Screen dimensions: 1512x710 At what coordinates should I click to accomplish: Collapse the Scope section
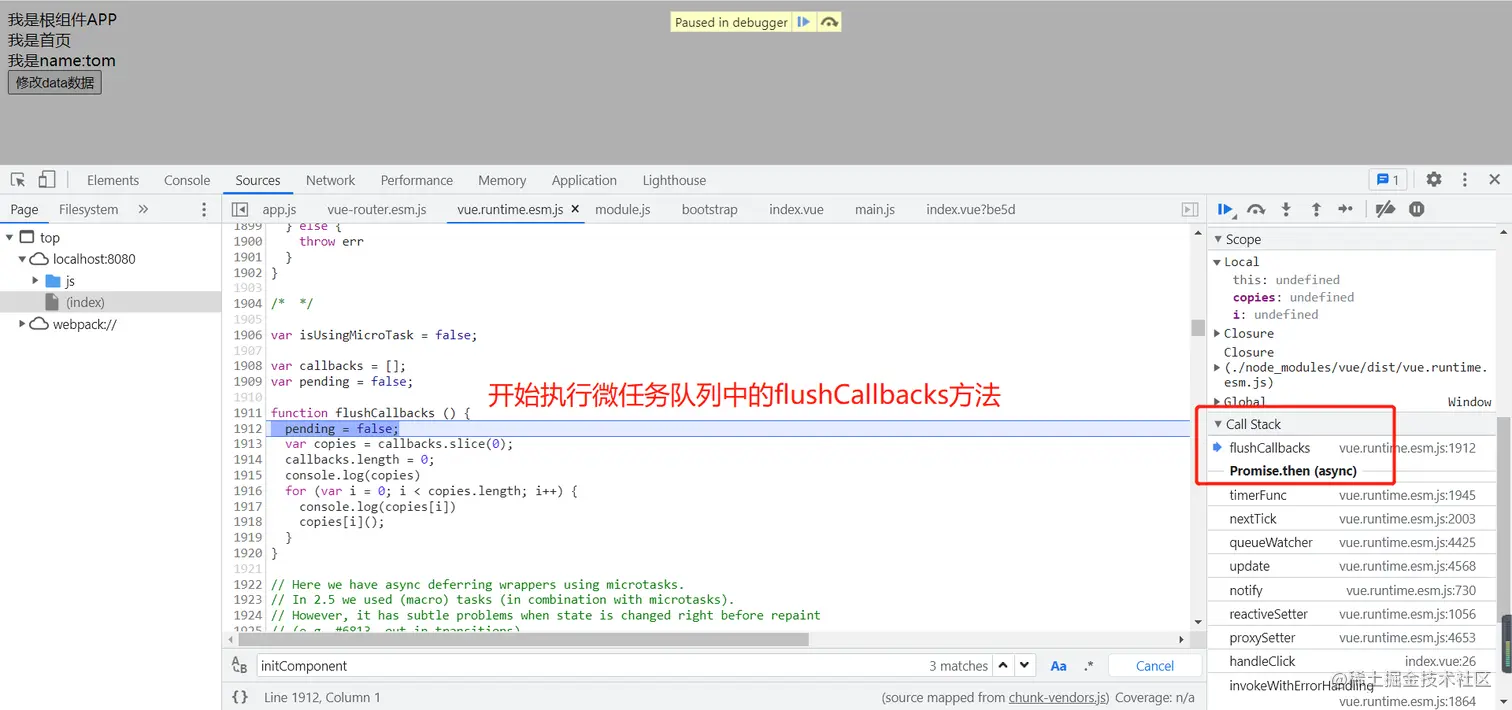click(x=1218, y=239)
